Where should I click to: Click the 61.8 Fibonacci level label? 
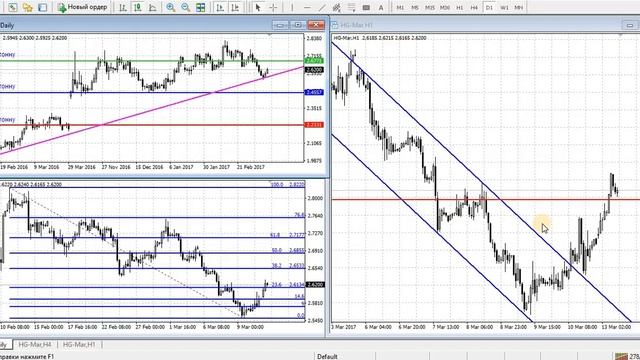[x=275, y=235]
